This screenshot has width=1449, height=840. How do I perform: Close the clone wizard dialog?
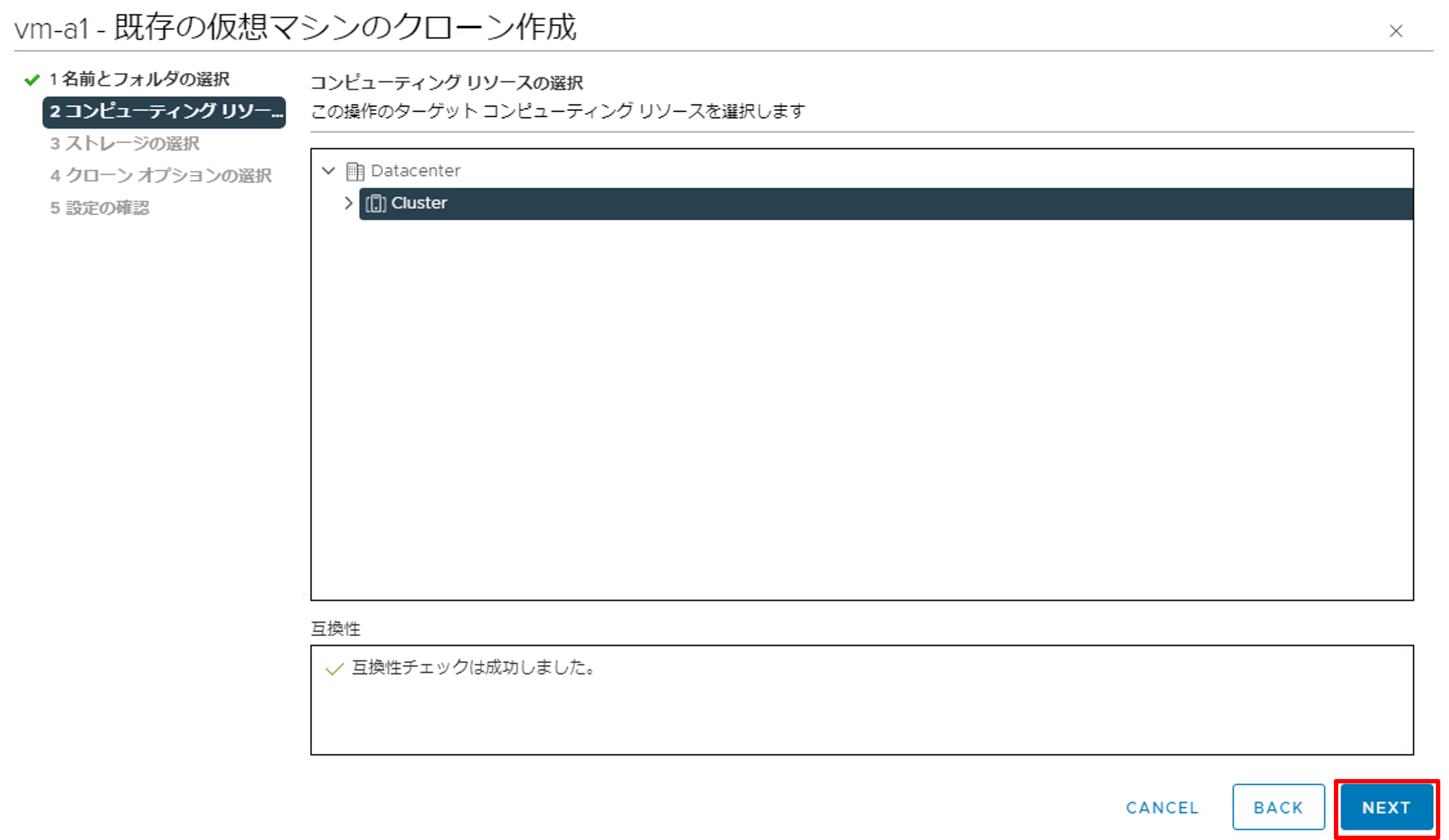(1396, 31)
